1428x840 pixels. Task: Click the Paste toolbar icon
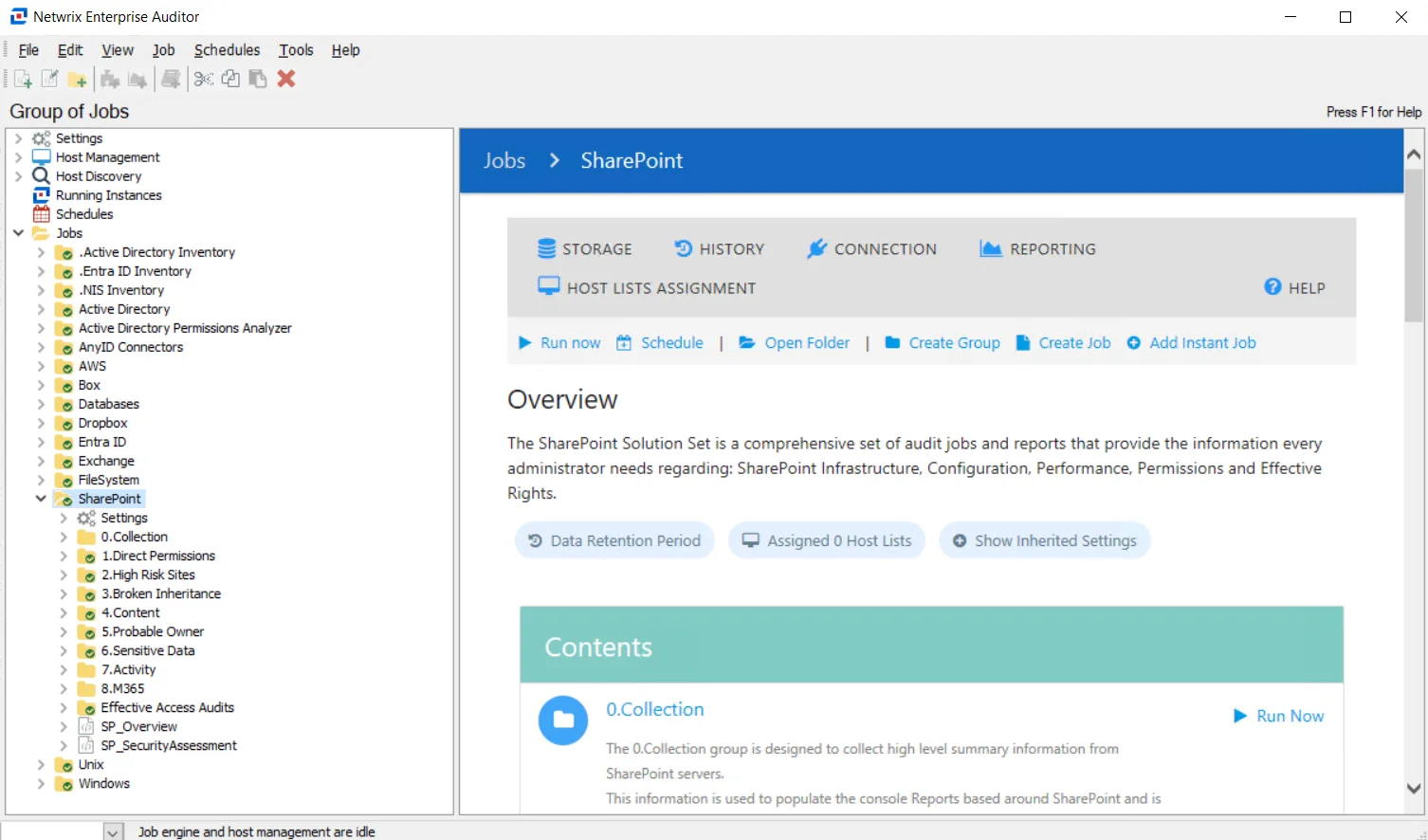point(257,79)
